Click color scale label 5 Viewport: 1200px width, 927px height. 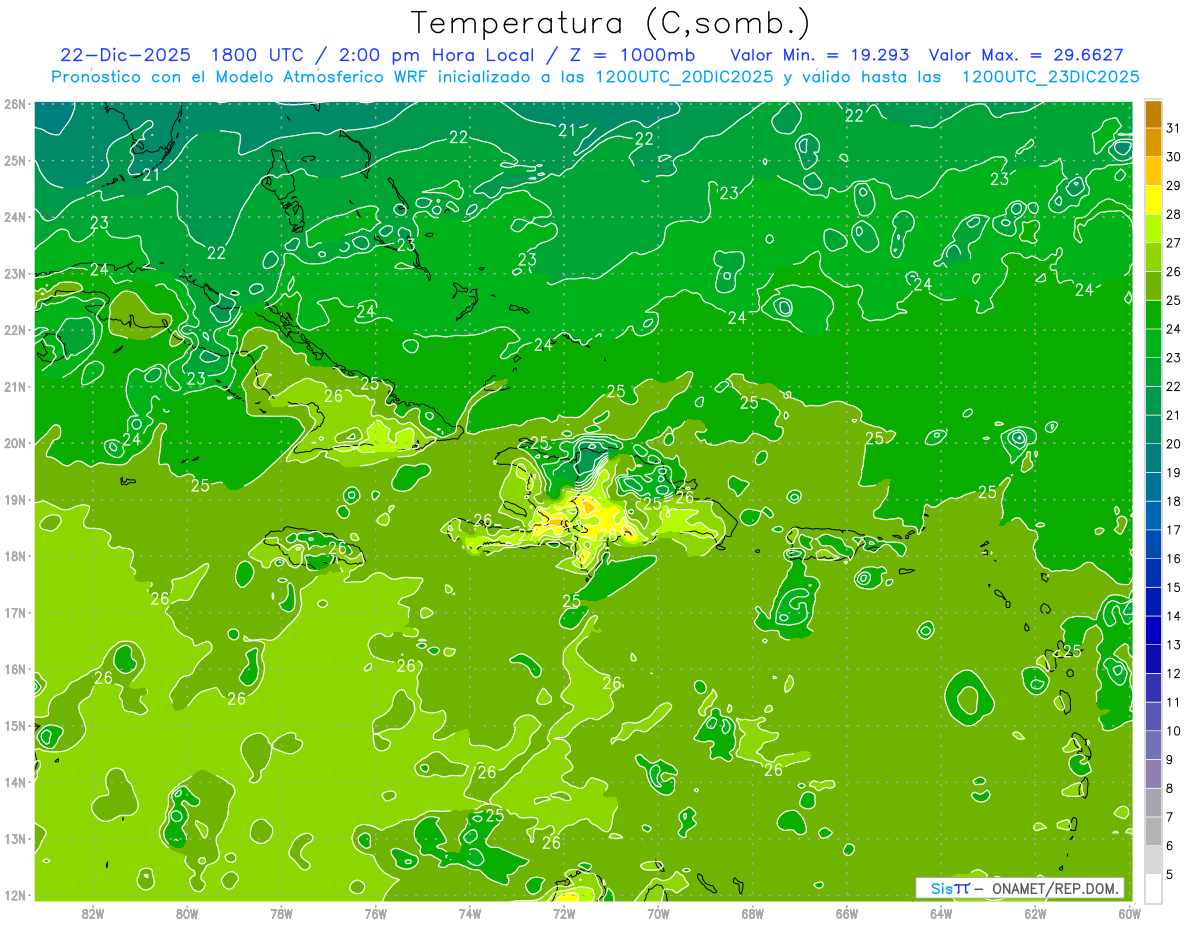click(1170, 874)
